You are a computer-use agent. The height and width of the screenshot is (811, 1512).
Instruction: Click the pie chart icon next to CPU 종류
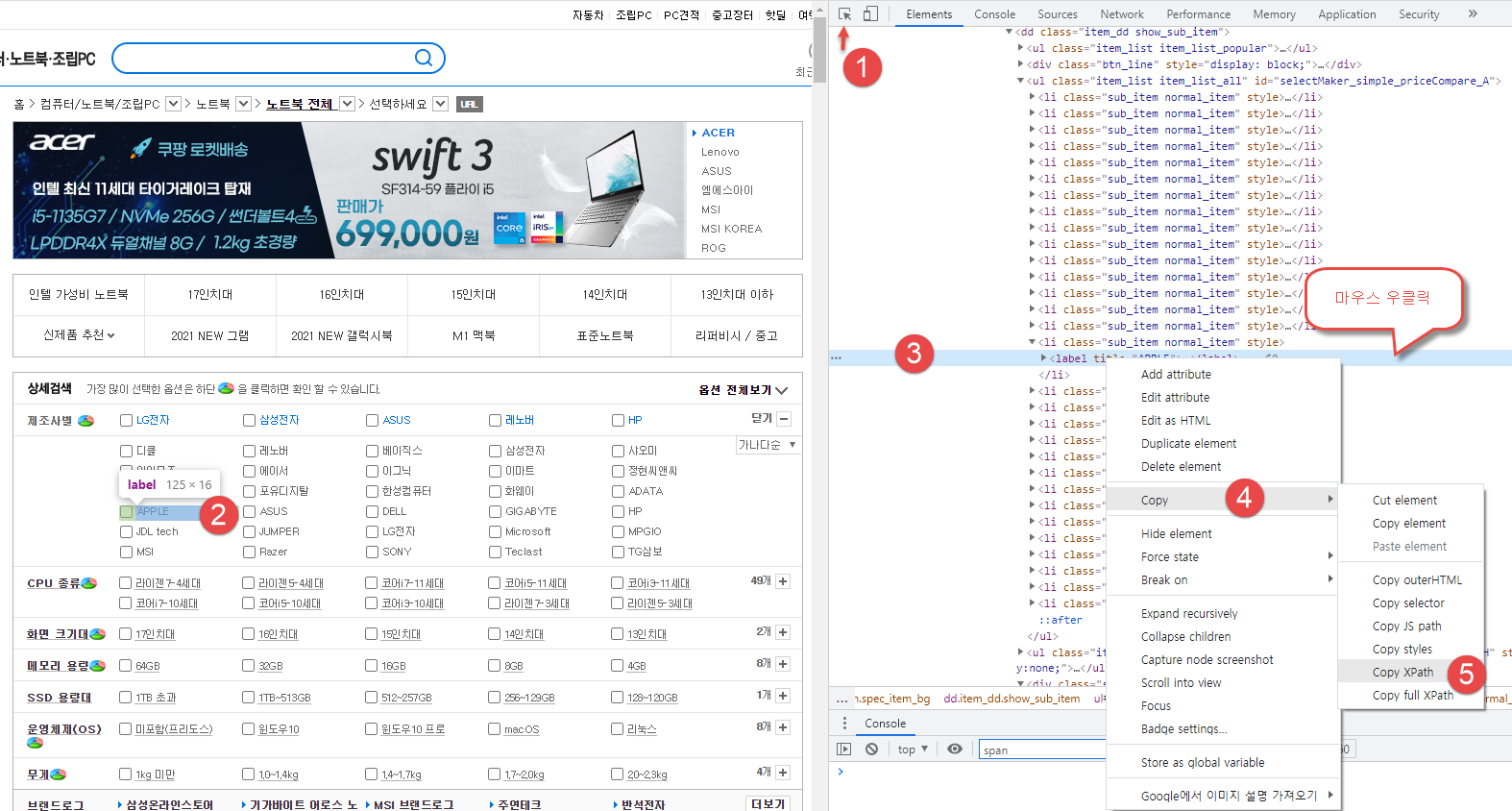coord(89,583)
